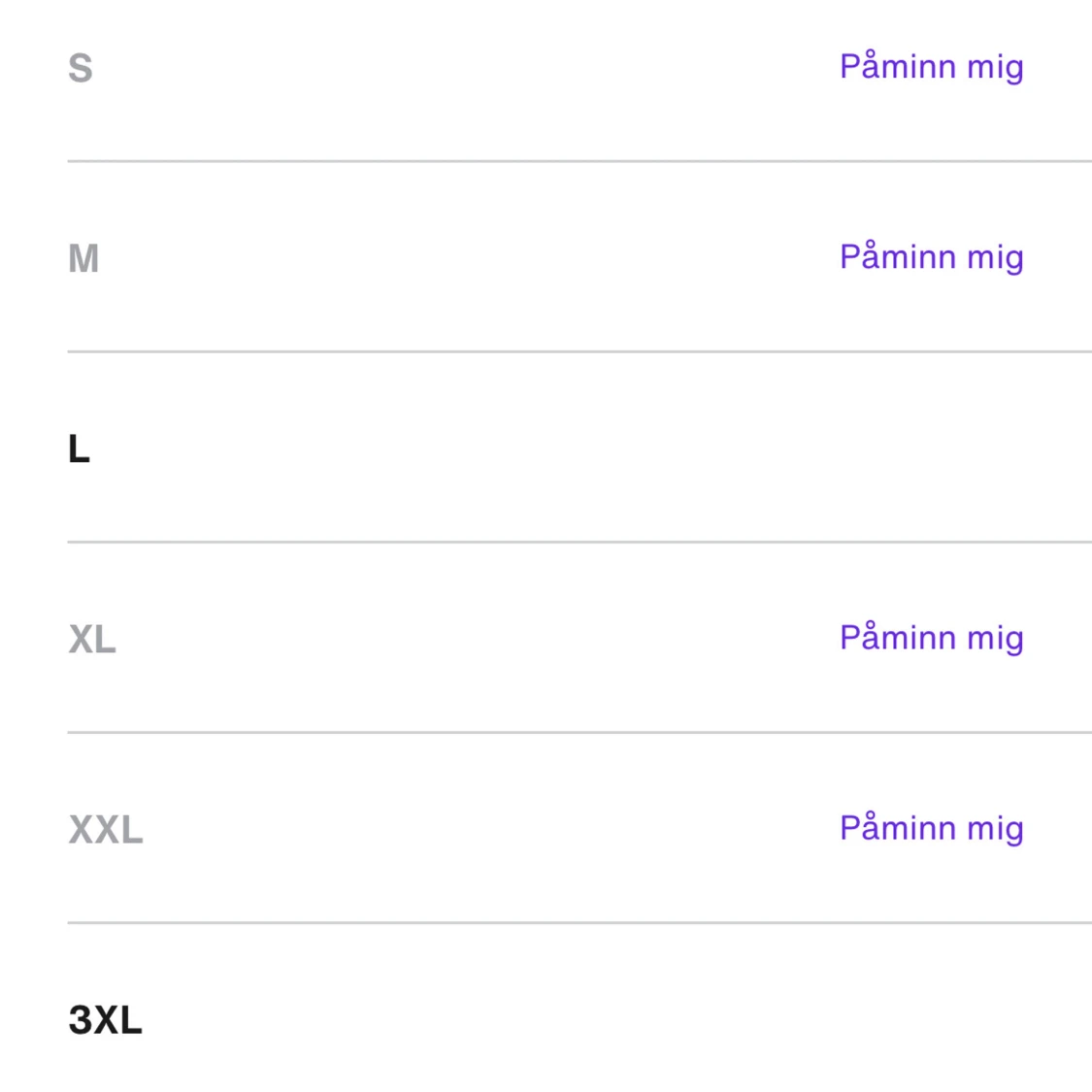Screen dimensions: 1092x1092
Task: Get notified when Small is back
Action: [931, 67]
